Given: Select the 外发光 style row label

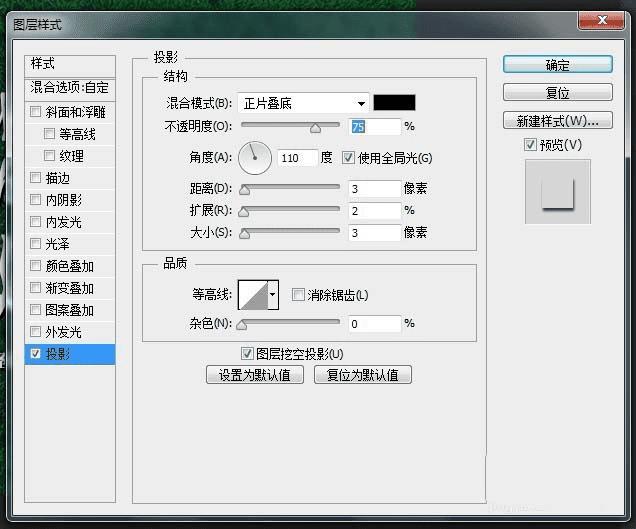Looking at the screenshot, I should pyautogui.click(x=64, y=332).
